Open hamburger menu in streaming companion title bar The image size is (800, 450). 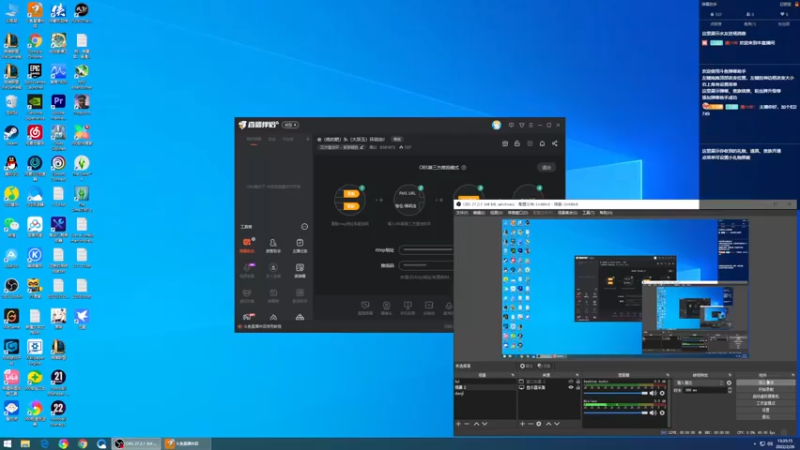tap(531, 125)
